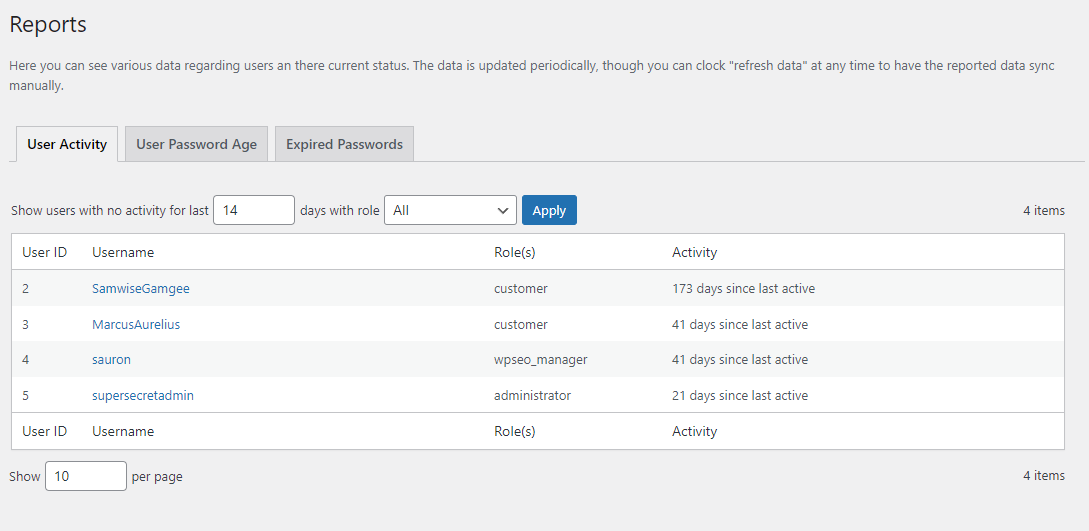Open sauron user link

coord(112,360)
